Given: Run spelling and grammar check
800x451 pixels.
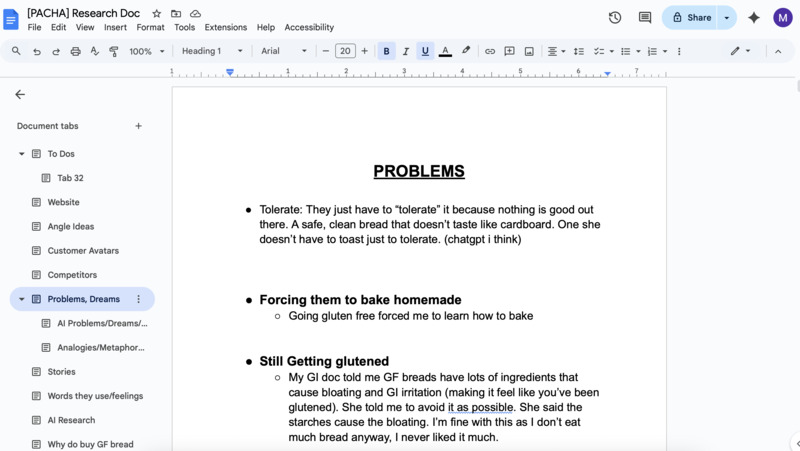Looking at the screenshot, I should [94, 51].
